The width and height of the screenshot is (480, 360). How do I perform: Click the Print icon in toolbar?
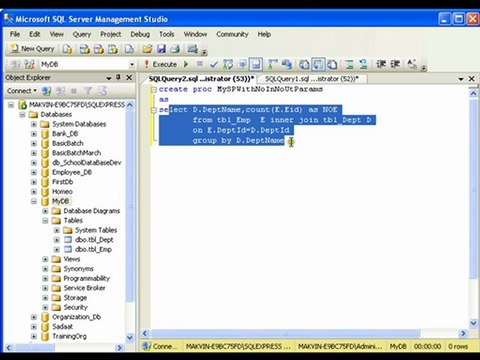coord(175,49)
